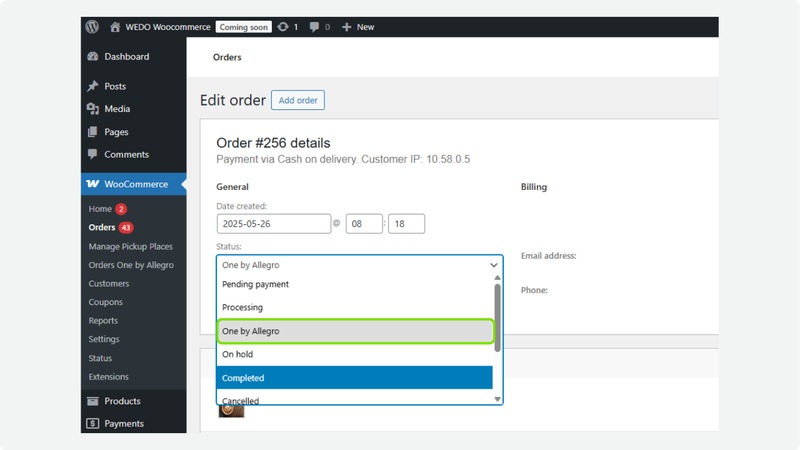Open Dashboard from the sidebar

point(126,57)
